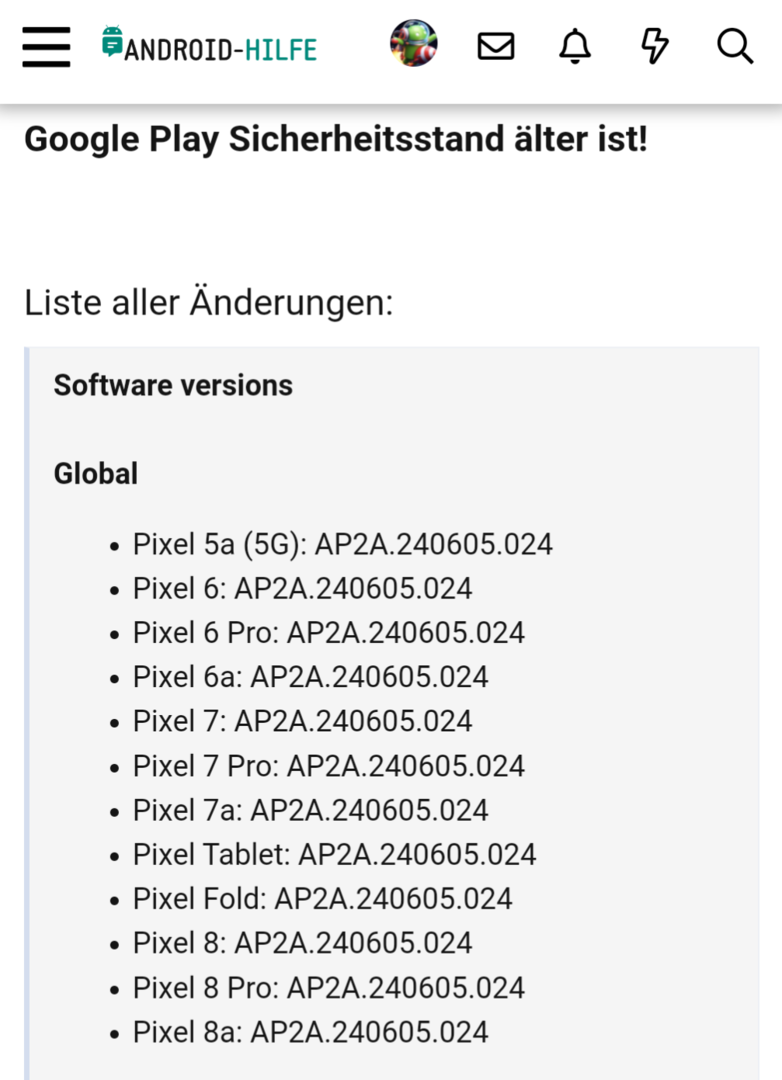Click the Pixel 7a build entry

[x=310, y=810]
